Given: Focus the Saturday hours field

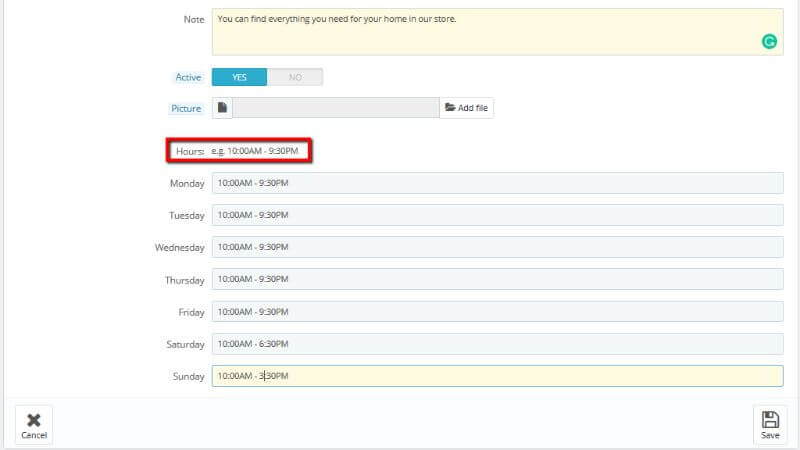Looking at the screenshot, I should (497, 344).
